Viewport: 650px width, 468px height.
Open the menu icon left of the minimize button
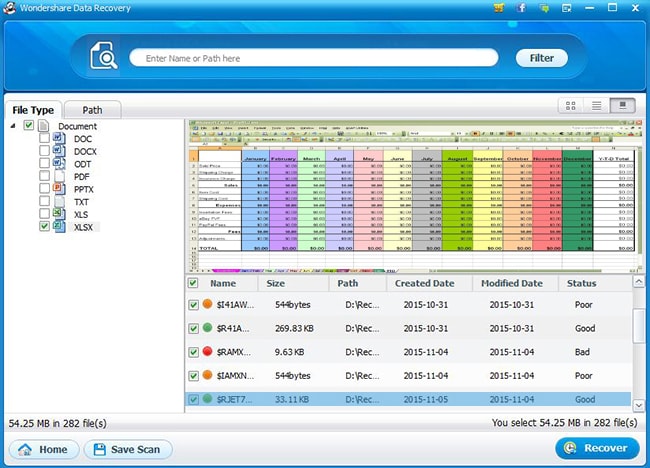click(x=566, y=8)
